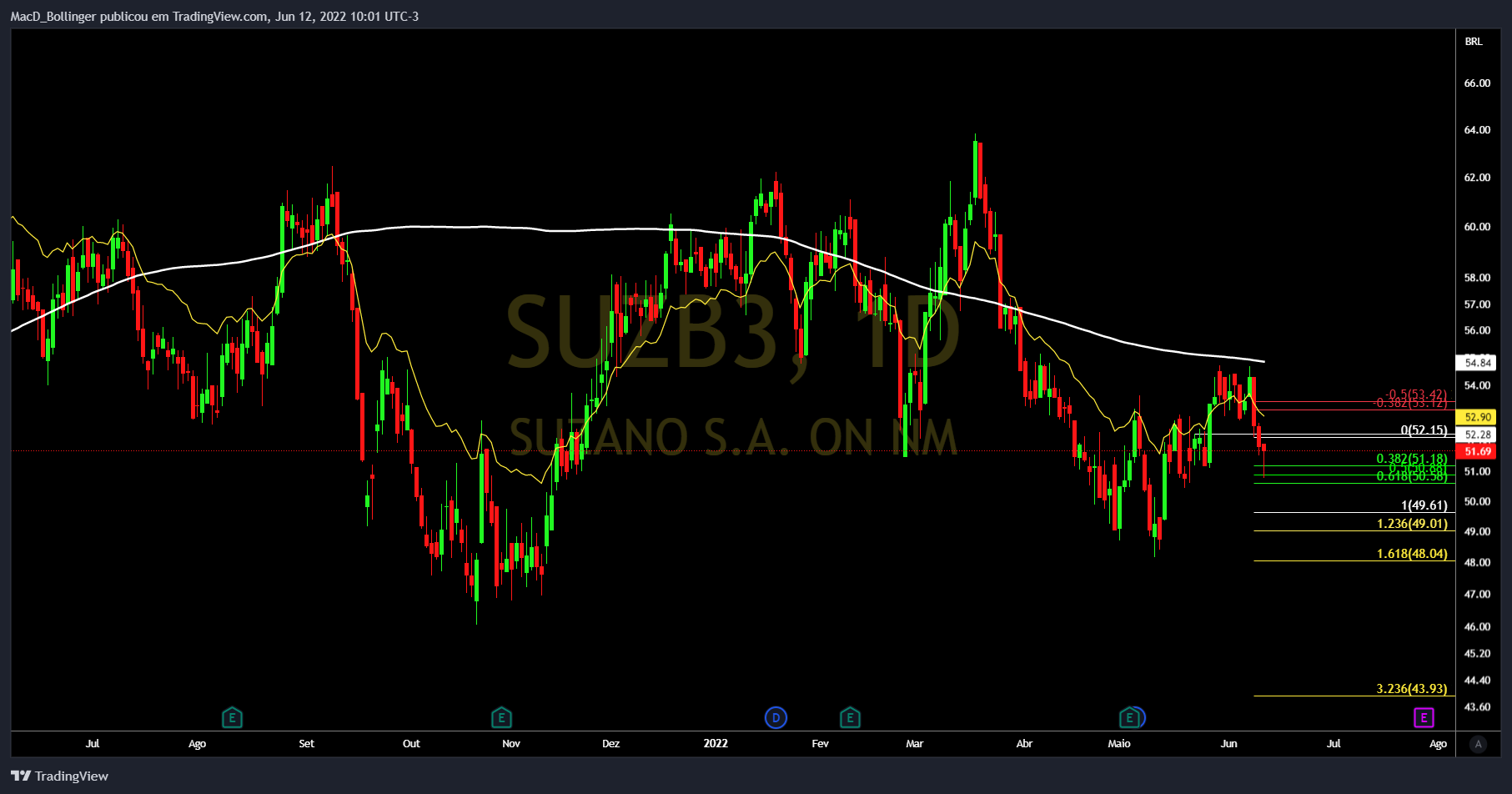Click the 60.00 price axis value
The width and height of the screenshot is (1512, 794).
[1477, 226]
